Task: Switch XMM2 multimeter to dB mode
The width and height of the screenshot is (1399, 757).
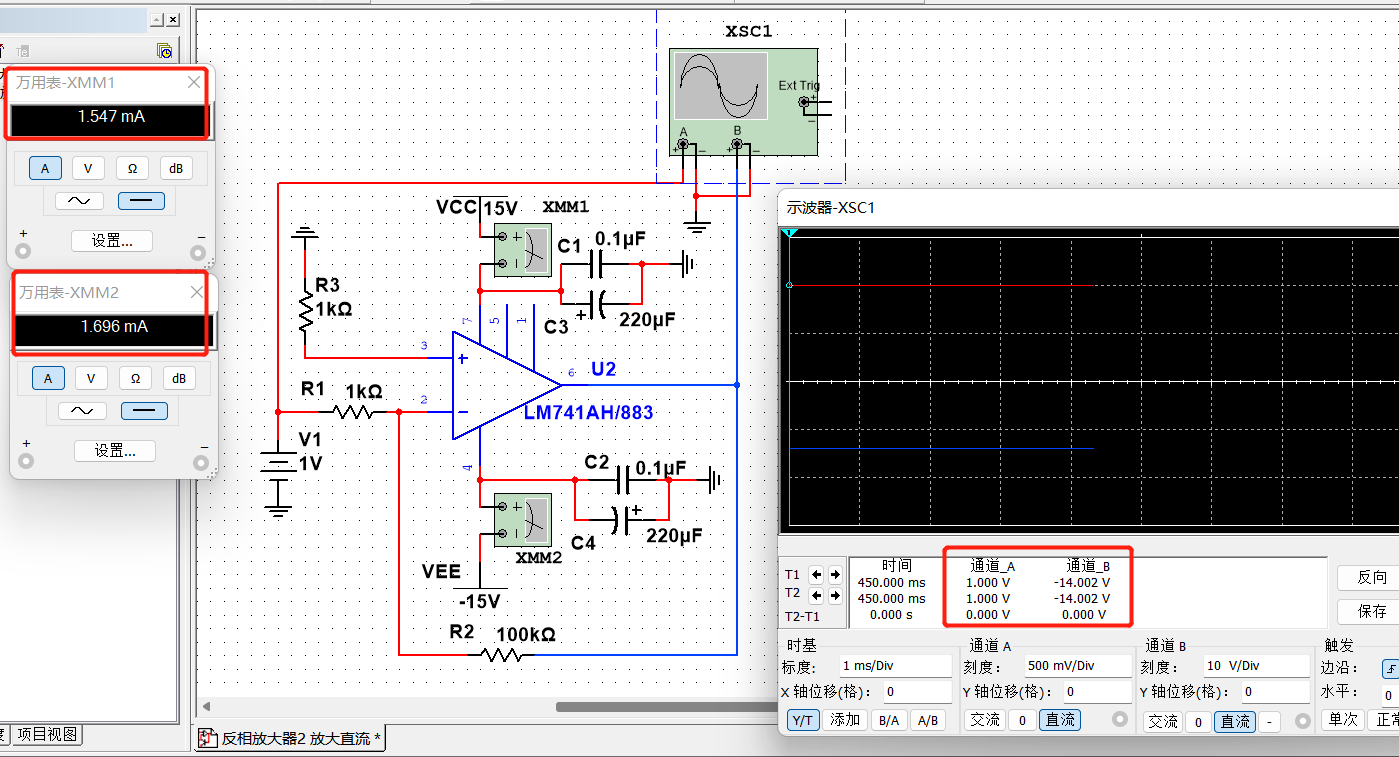Action: tap(179, 378)
